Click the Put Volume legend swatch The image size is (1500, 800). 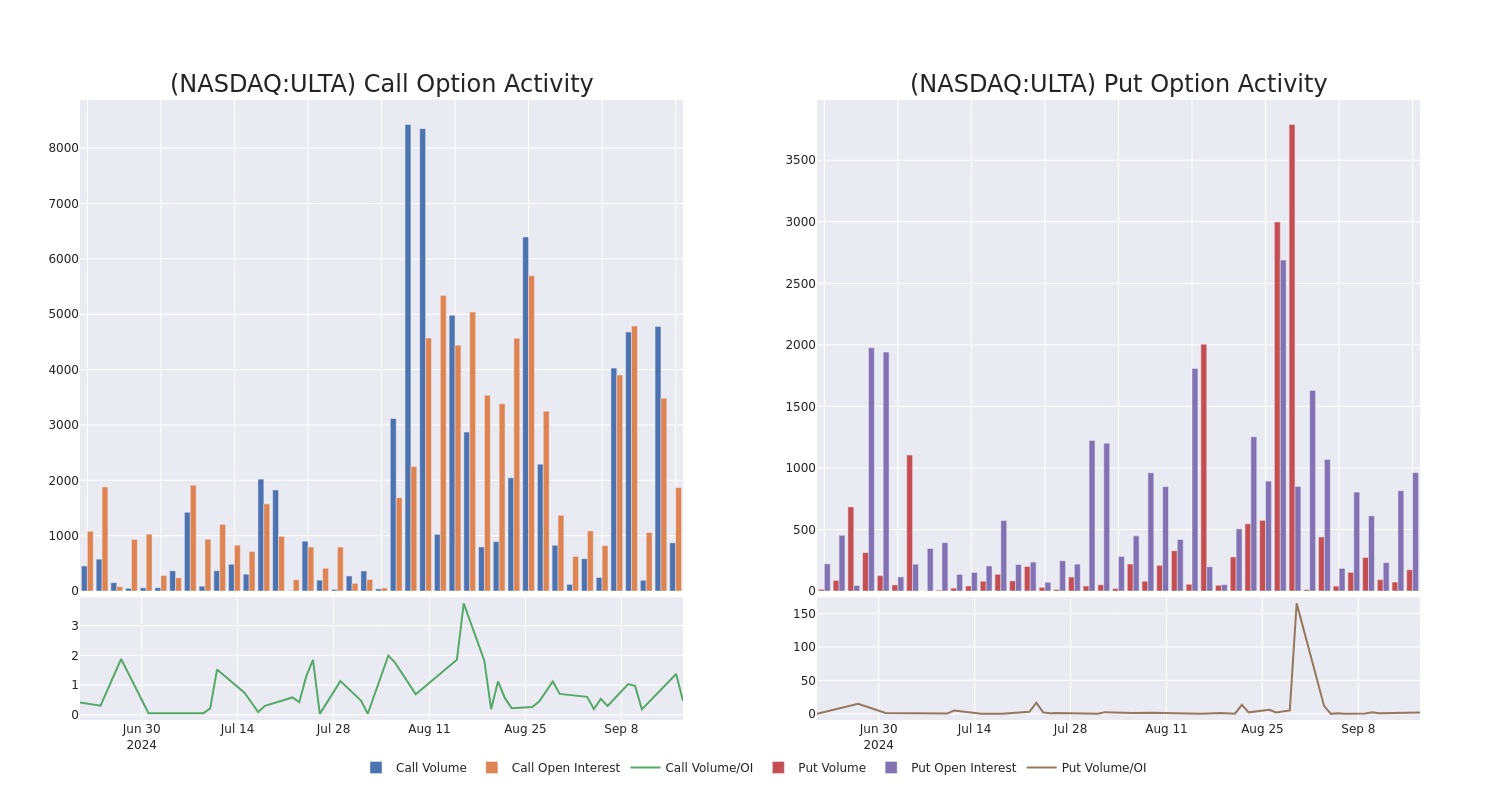click(x=778, y=768)
